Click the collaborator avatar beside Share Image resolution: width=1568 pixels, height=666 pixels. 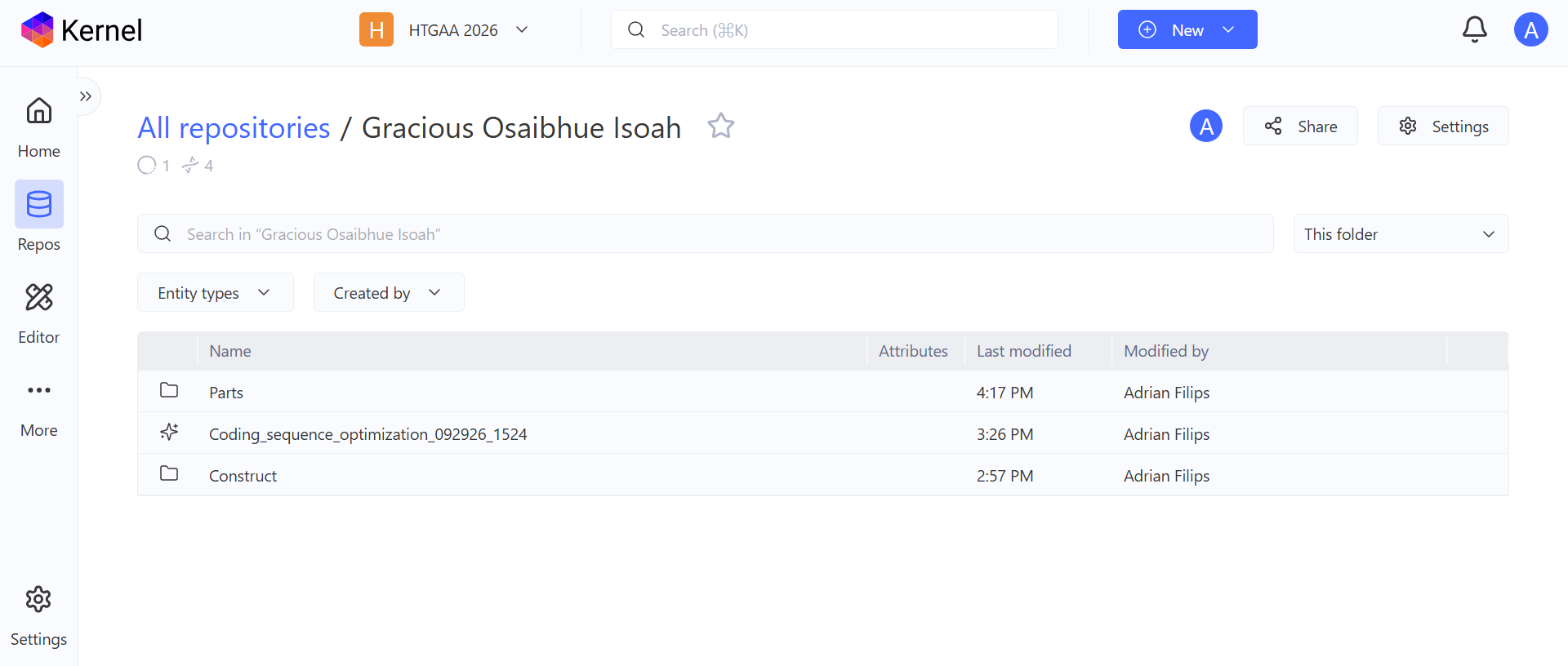click(x=1206, y=127)
